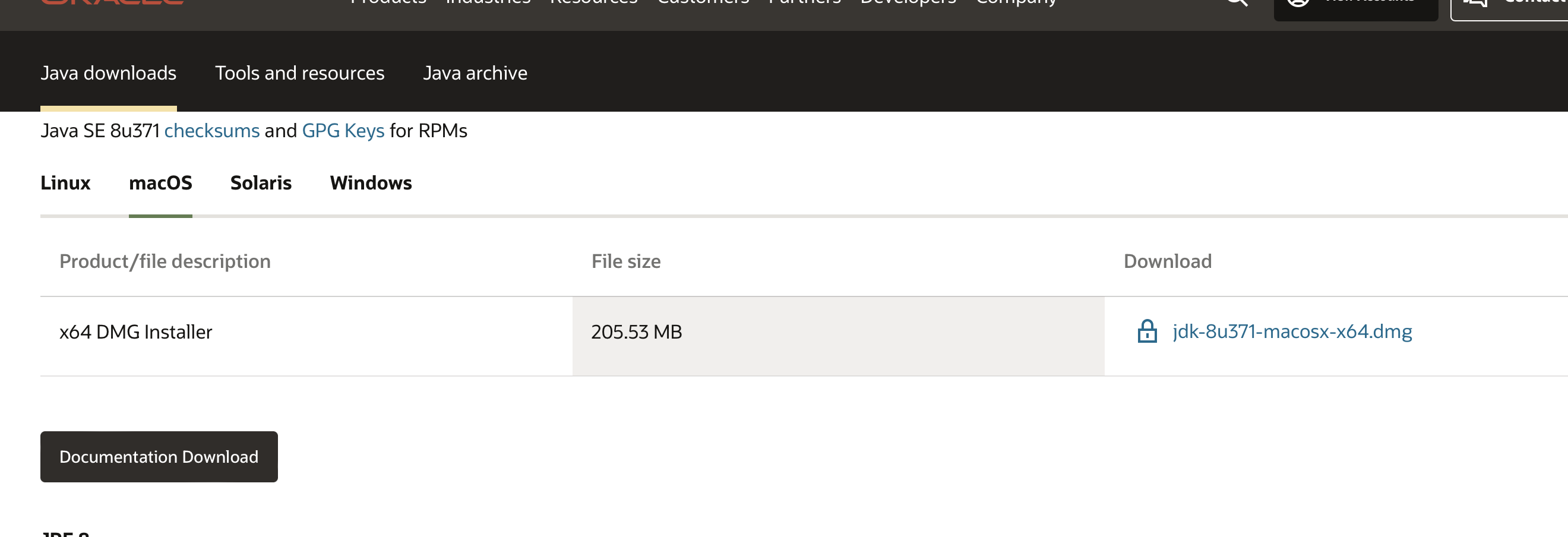Expand the Partners menu in top navigation

[804, 2]
